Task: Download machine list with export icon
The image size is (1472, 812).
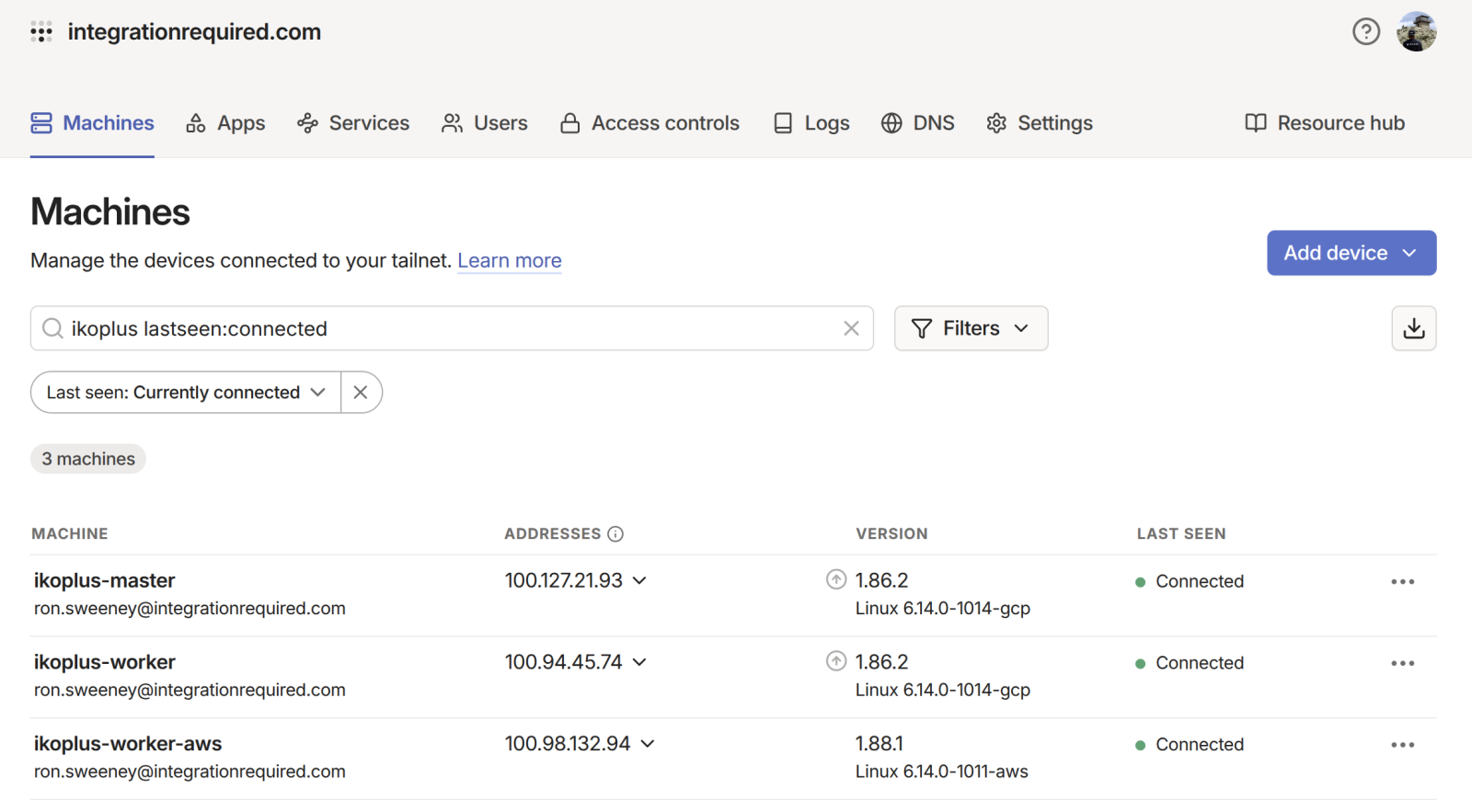Action: tap(1413, 328)
